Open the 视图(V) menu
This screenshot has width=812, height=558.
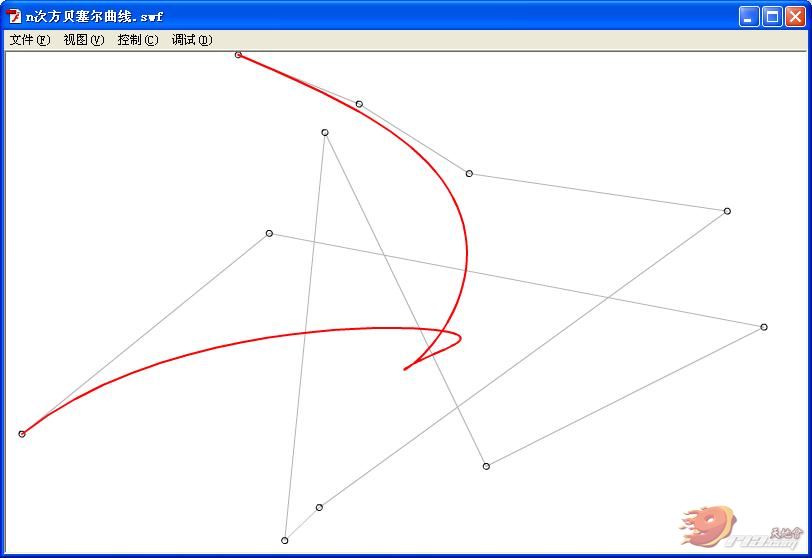point(84,40)
